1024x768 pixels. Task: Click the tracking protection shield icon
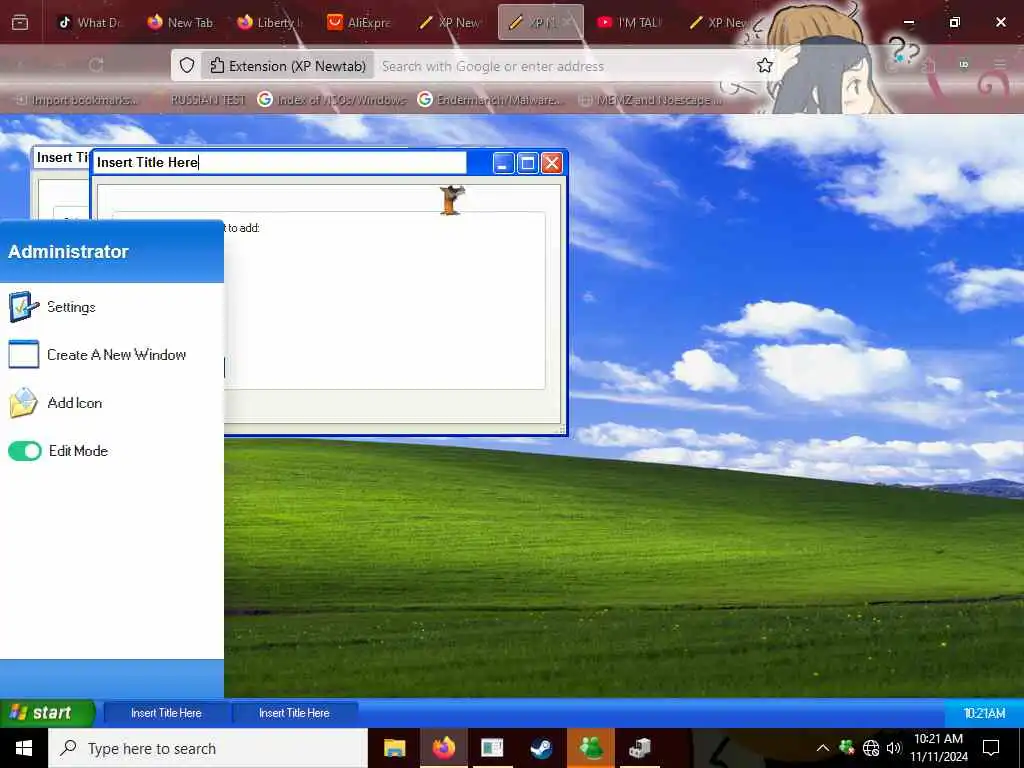(187, 65)
